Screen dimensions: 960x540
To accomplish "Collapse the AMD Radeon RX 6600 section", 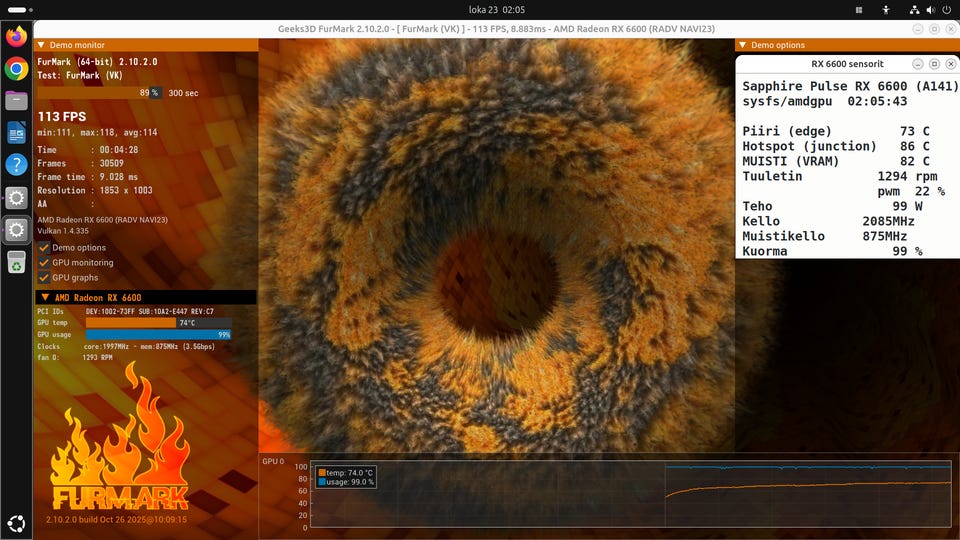I will (45, 298).
